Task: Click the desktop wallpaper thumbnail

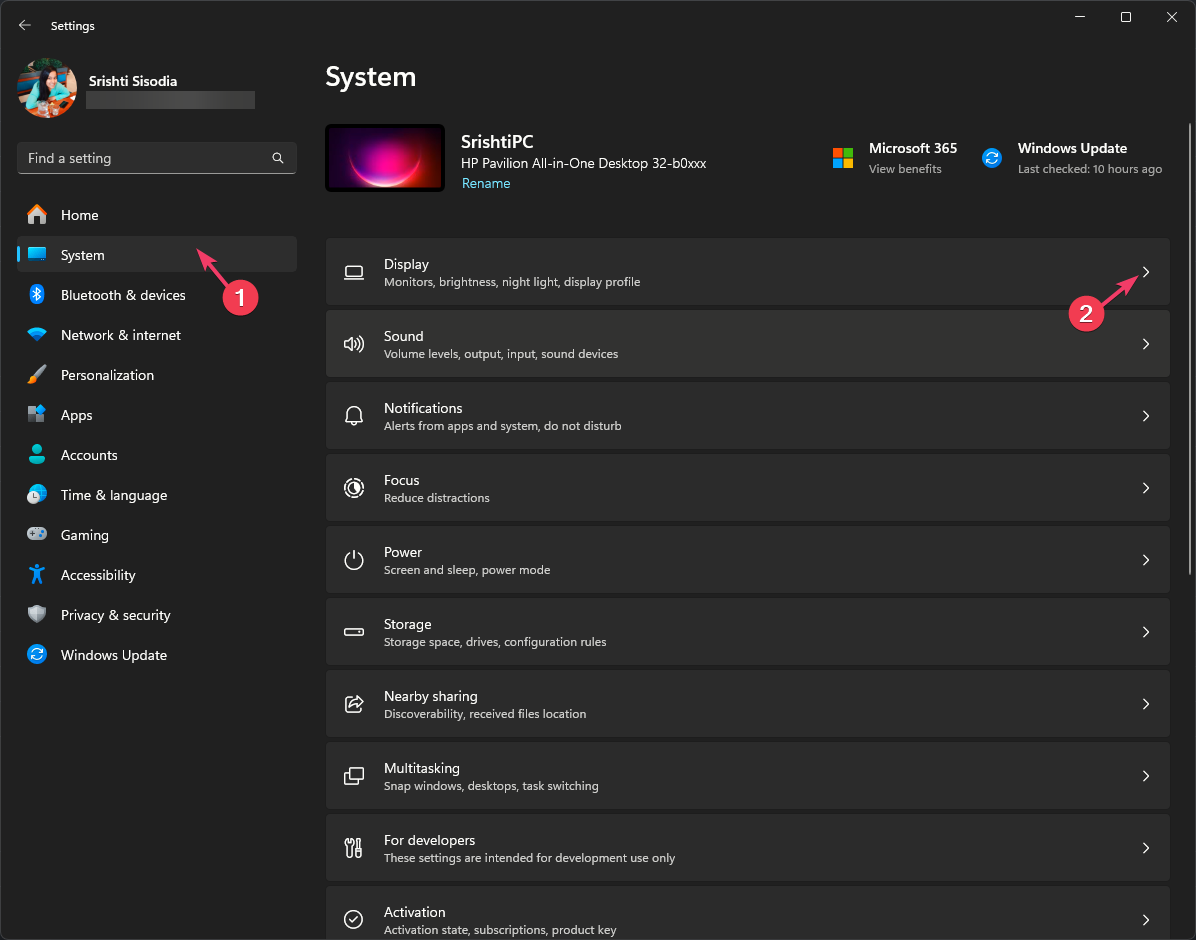Action: 385,158
